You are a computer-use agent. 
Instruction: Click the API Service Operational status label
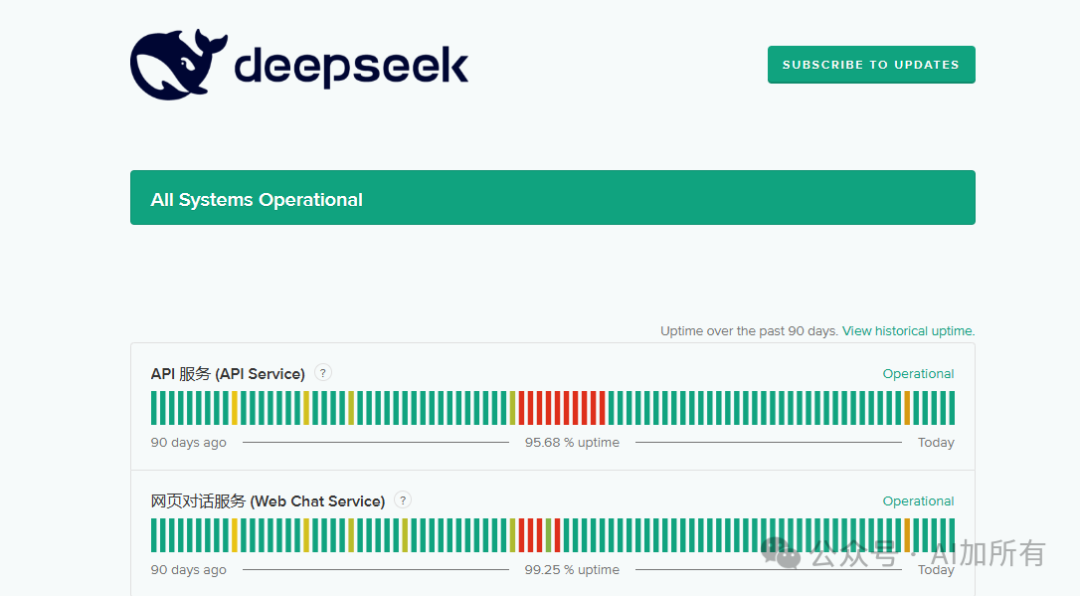tap(918, 374)
